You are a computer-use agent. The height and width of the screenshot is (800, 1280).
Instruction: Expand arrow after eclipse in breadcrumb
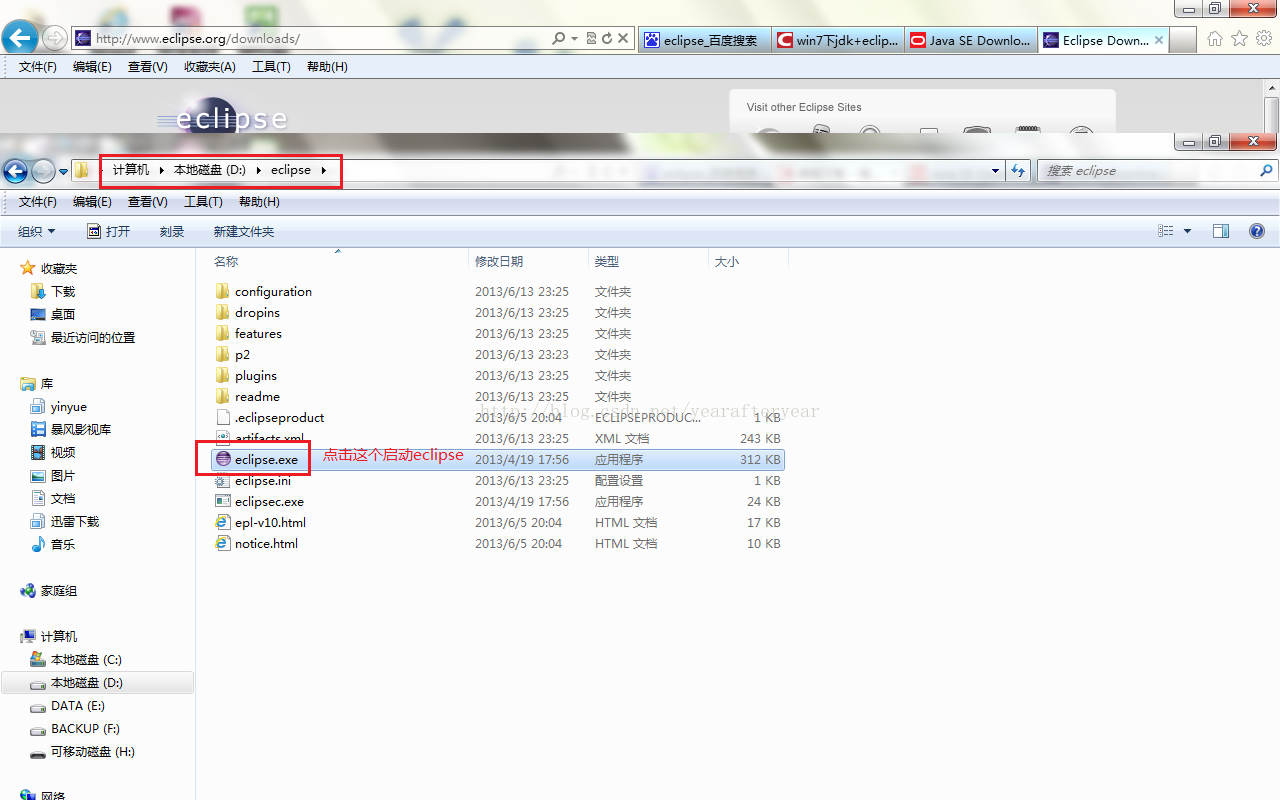(x=324, y=170)
